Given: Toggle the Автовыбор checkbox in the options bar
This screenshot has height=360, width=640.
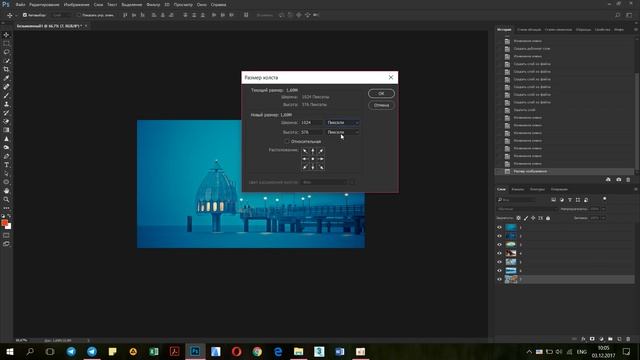Looking at the screenshot, I should click(x=25, y=15).
